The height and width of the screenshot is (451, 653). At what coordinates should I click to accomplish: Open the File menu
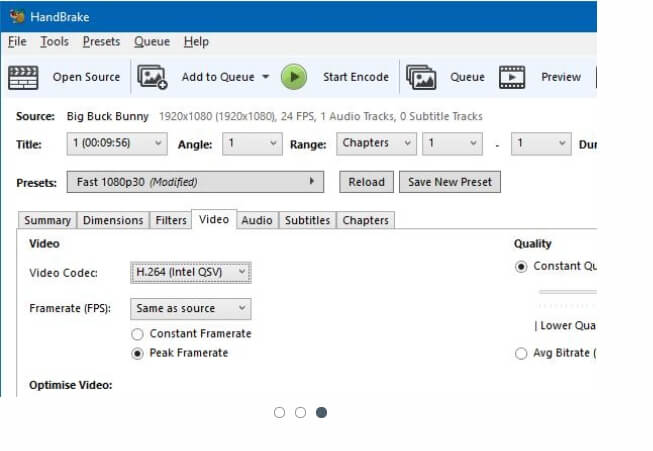click(x=17, y=42)
